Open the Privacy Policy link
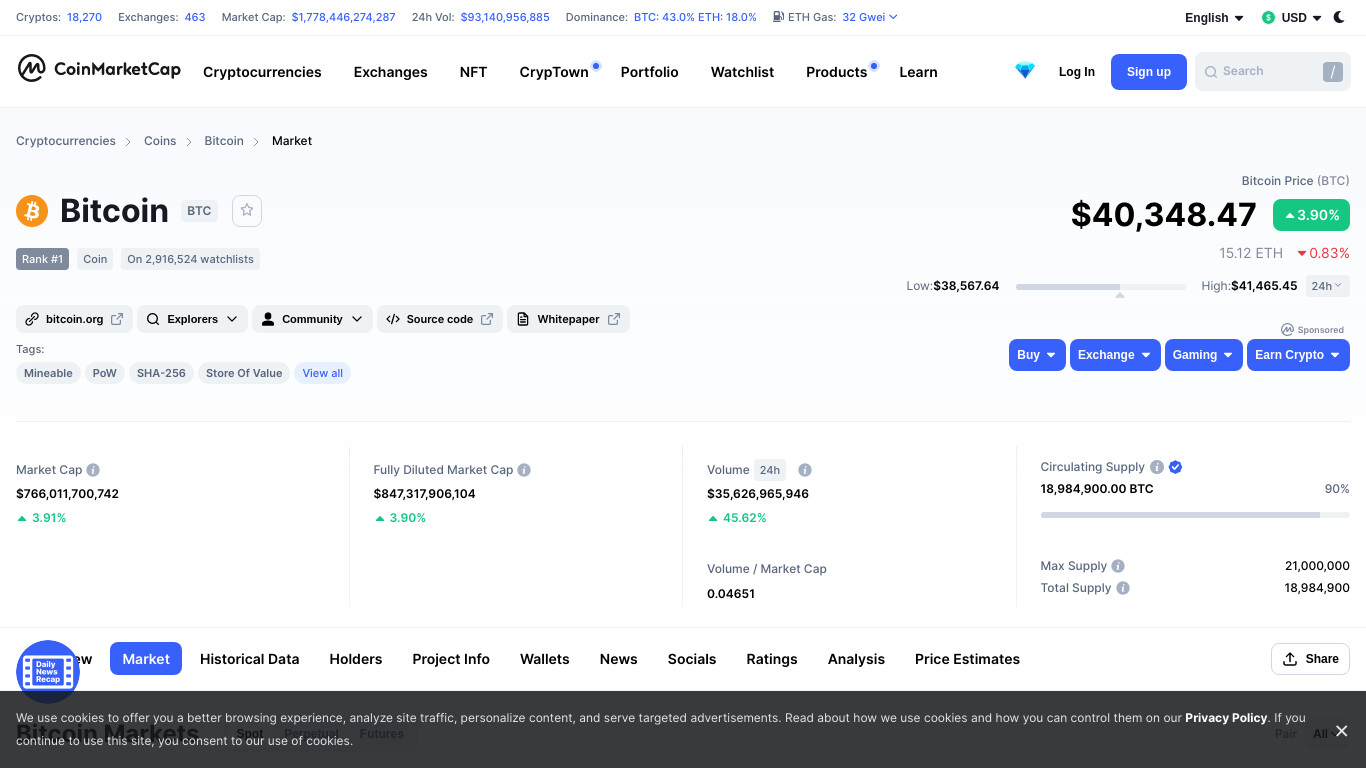 (1226, 718)
